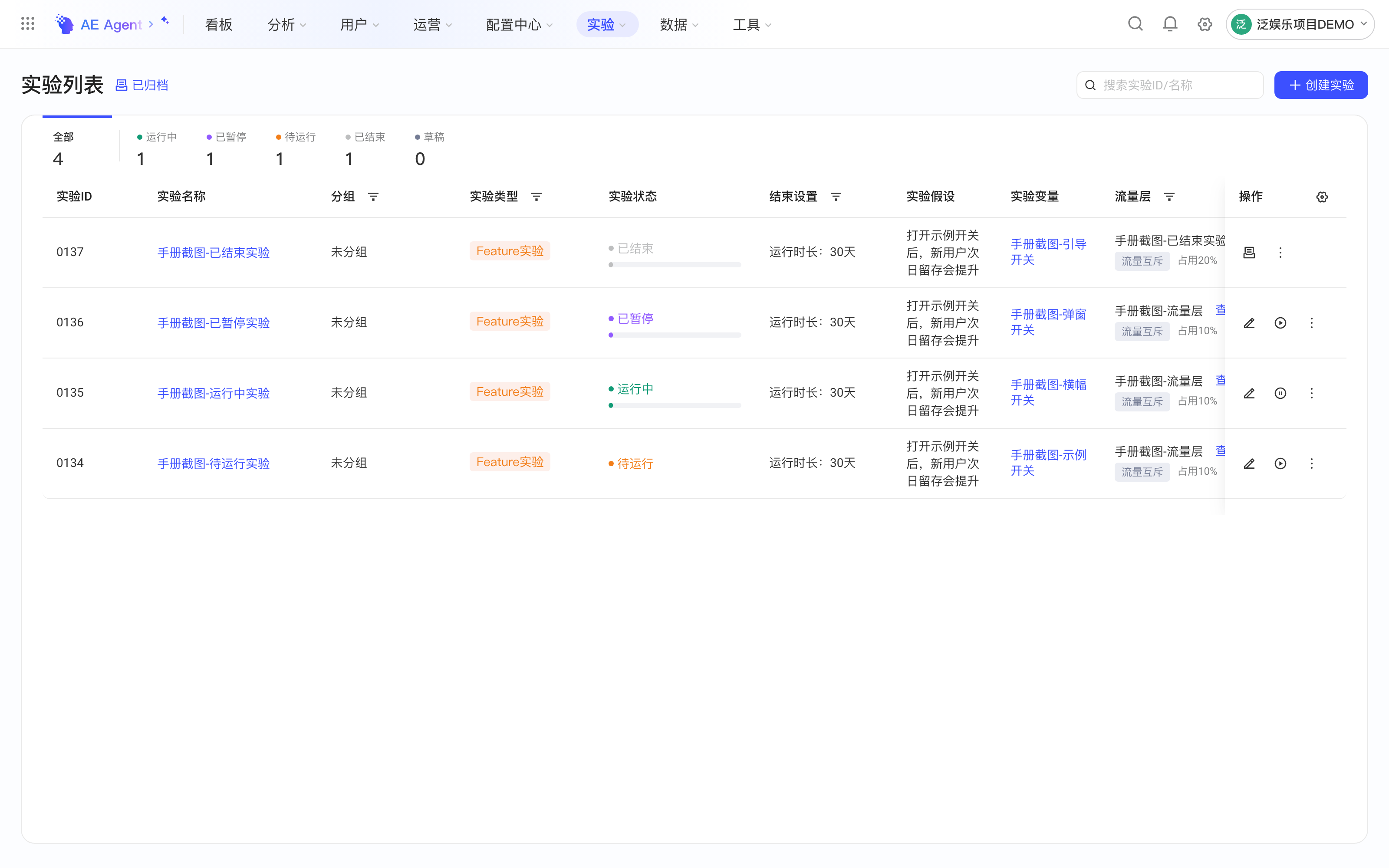The width and height of the screenshot is (1389, 868).
Task: Resume paused experiment 0136 play icon
Action: pos(1280,323)
